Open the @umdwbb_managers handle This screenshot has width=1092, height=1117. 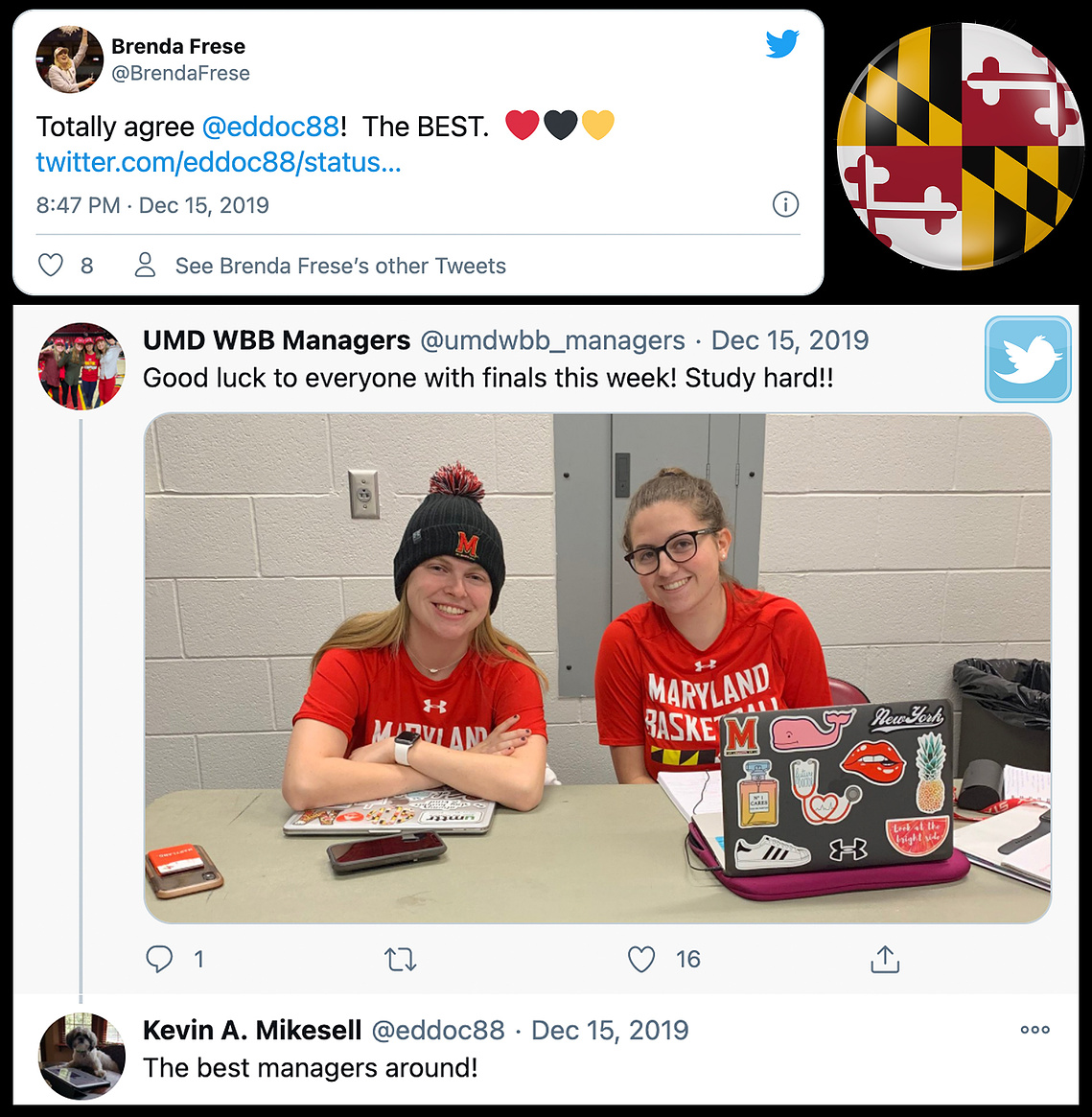pos(553,340)
